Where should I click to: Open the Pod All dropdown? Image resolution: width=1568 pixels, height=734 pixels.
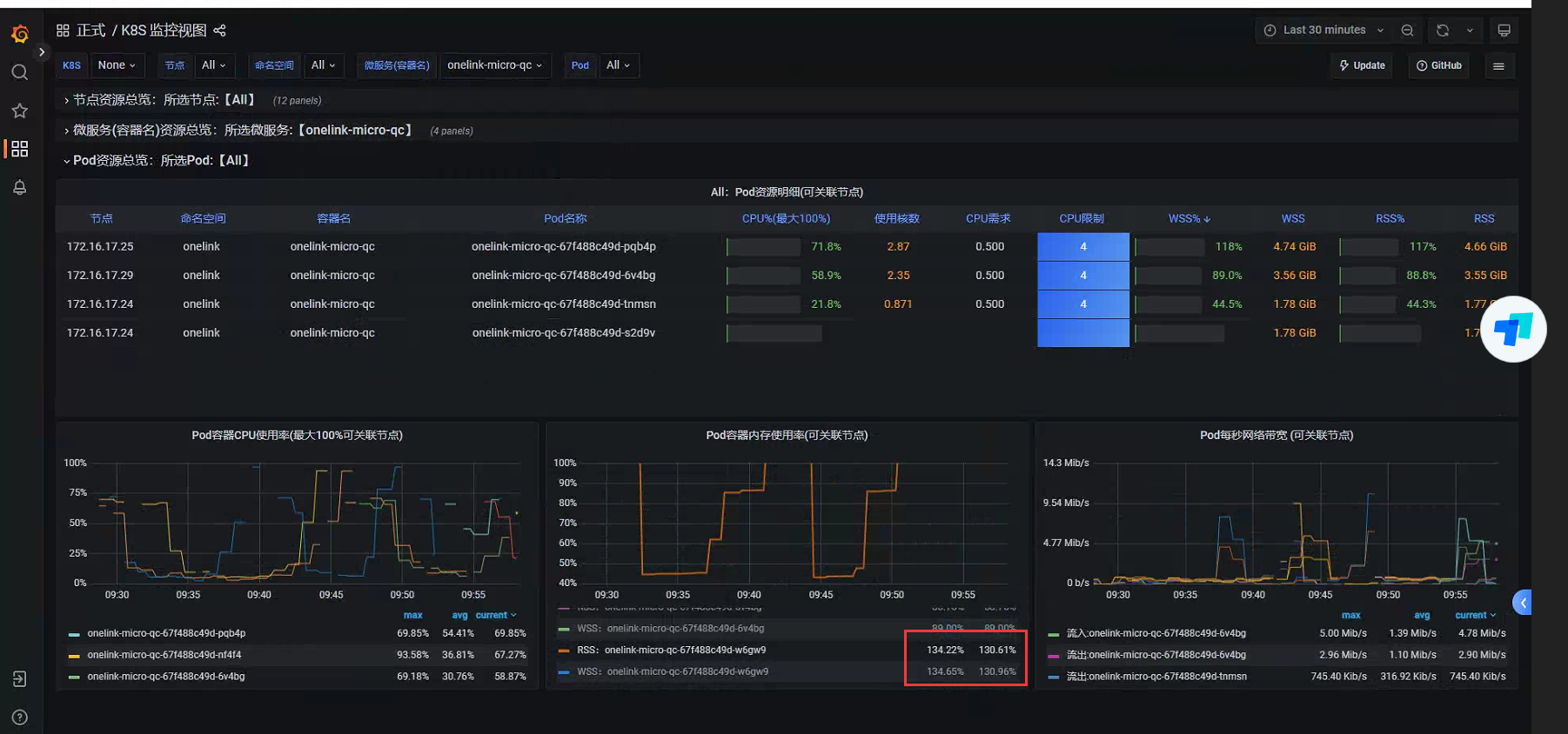[x=618, y=65]
